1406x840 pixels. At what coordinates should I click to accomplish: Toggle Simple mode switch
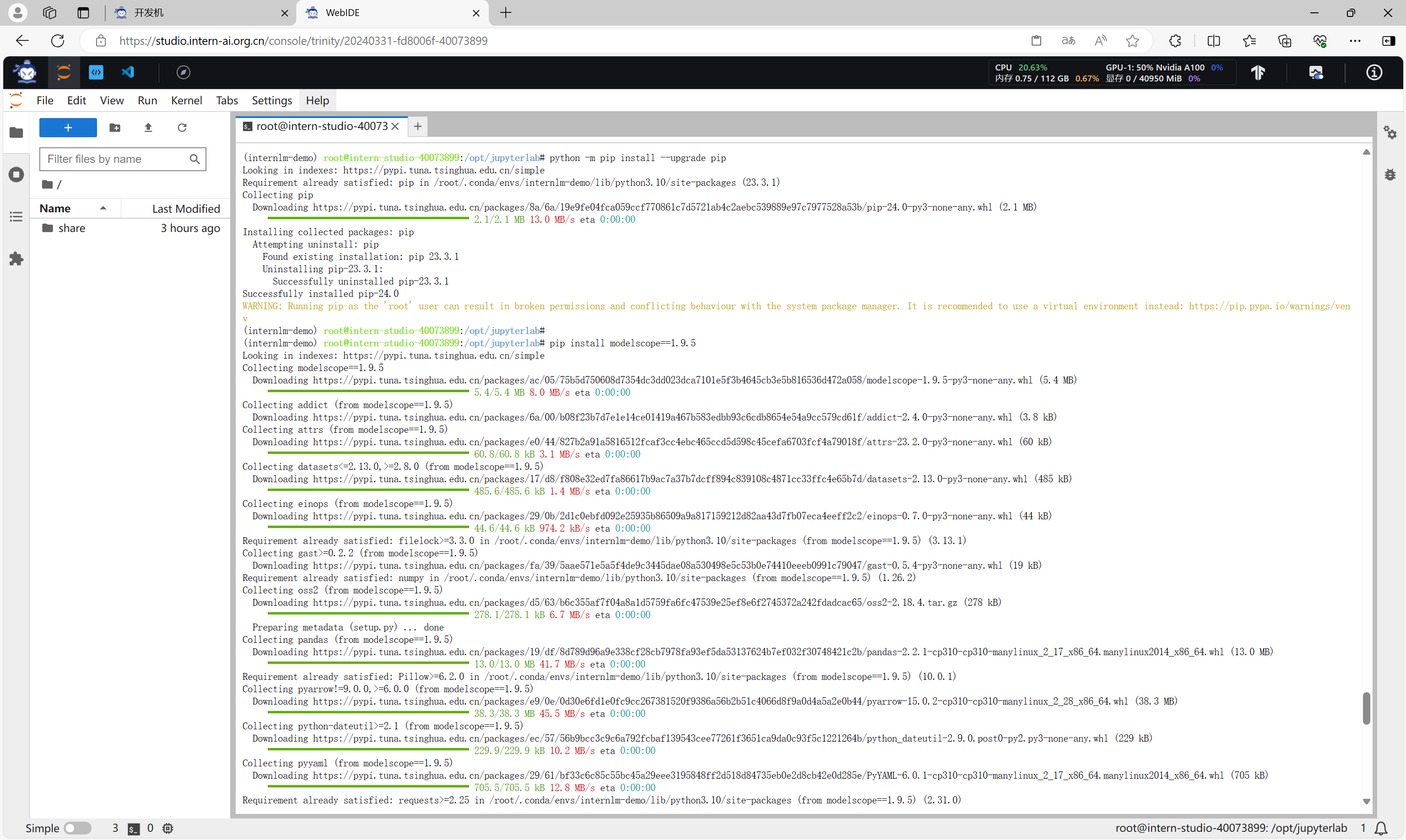(x=77, y=828)
